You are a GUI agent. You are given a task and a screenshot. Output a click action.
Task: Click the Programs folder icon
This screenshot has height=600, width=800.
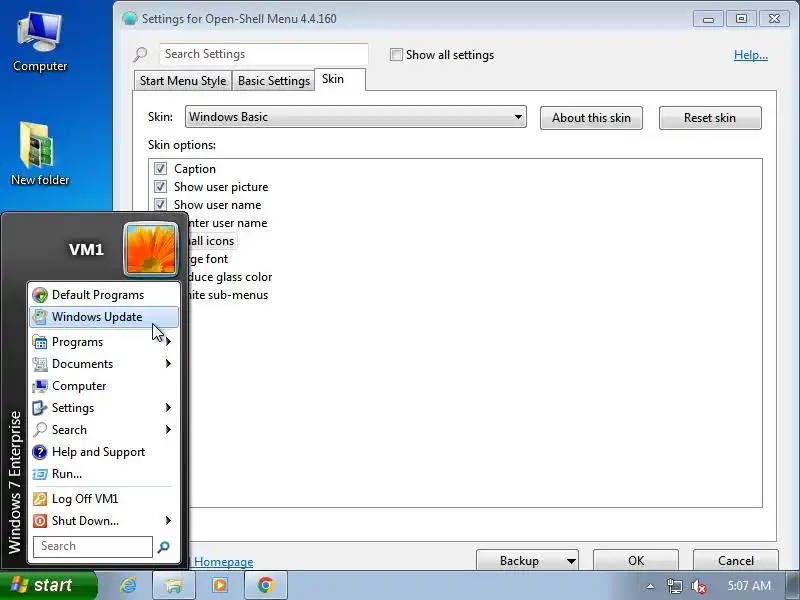point(40,342)
